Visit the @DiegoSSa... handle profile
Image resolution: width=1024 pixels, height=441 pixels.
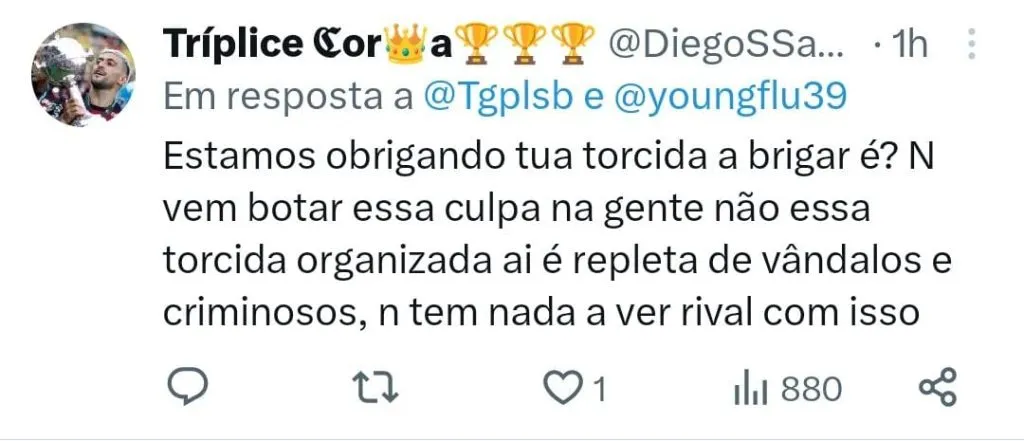pos(728,44)
